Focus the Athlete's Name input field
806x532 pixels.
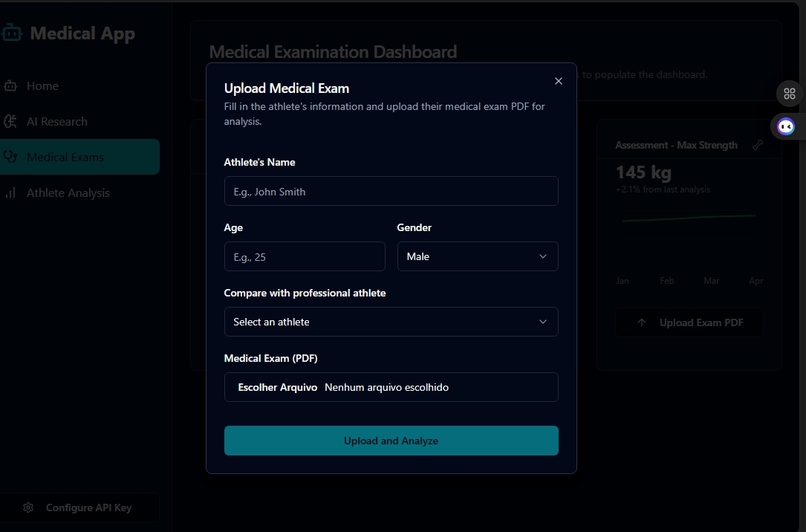click(391, 191)
